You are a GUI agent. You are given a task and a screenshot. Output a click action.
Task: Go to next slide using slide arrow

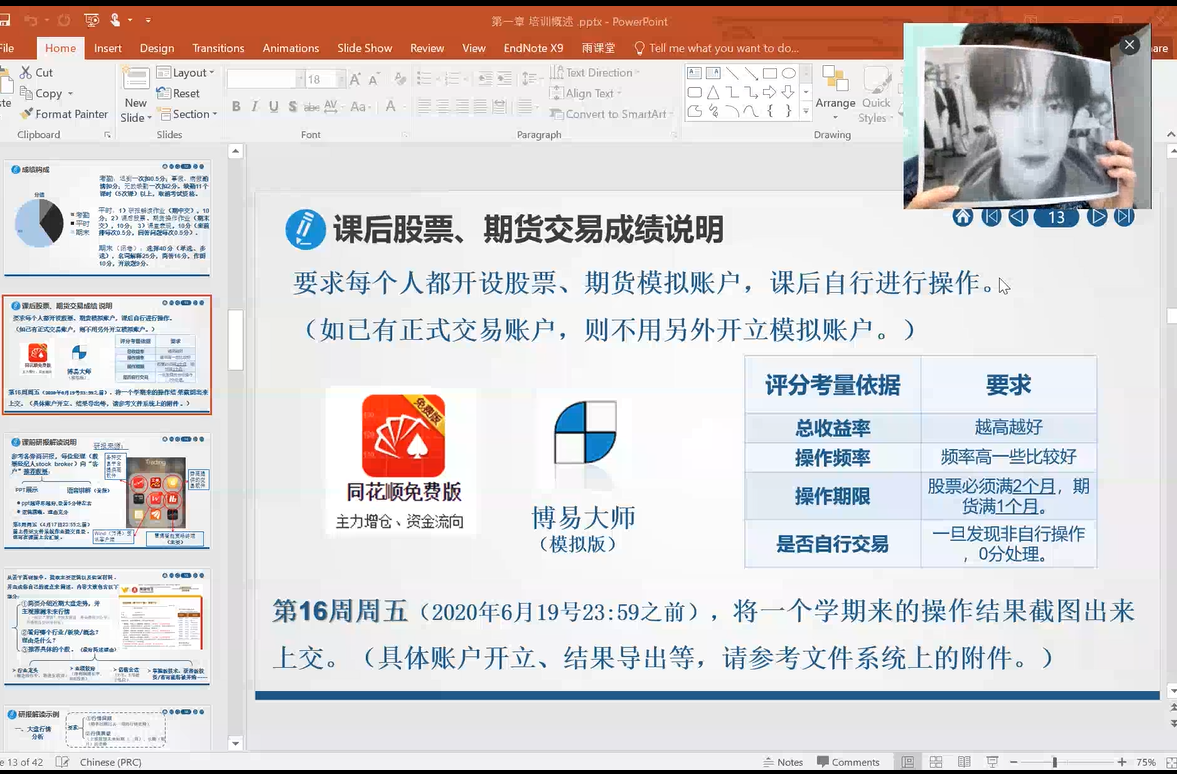tap(1098, 217)
